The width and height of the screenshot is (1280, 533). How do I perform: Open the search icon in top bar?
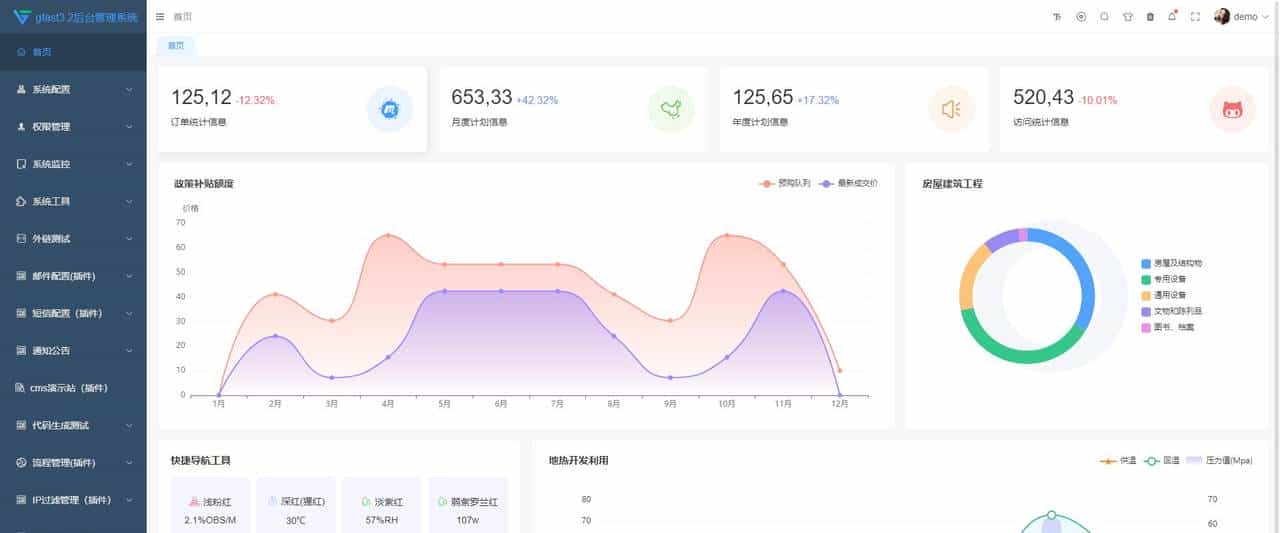tap(1104, 17)
